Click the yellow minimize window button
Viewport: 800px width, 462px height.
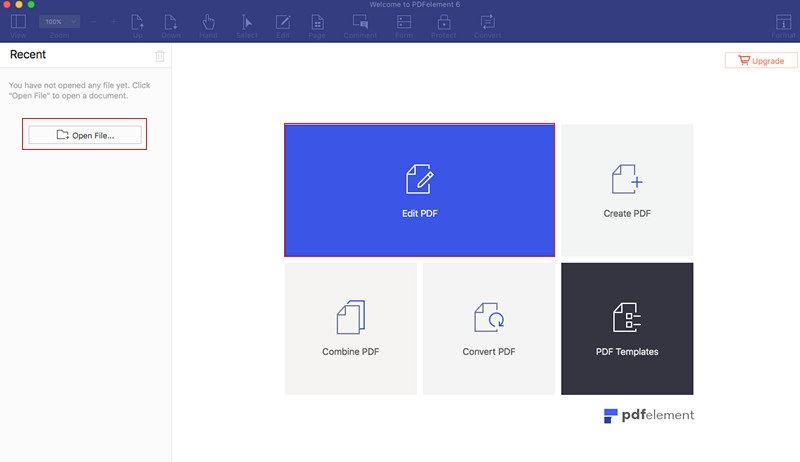(x=19, y=4)
